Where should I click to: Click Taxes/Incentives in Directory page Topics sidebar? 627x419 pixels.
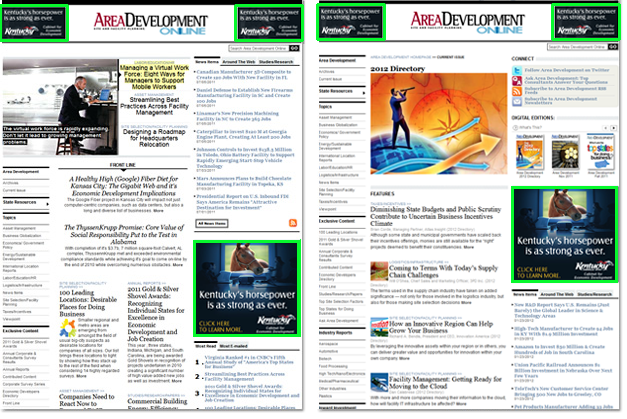(x=333, y=202)
